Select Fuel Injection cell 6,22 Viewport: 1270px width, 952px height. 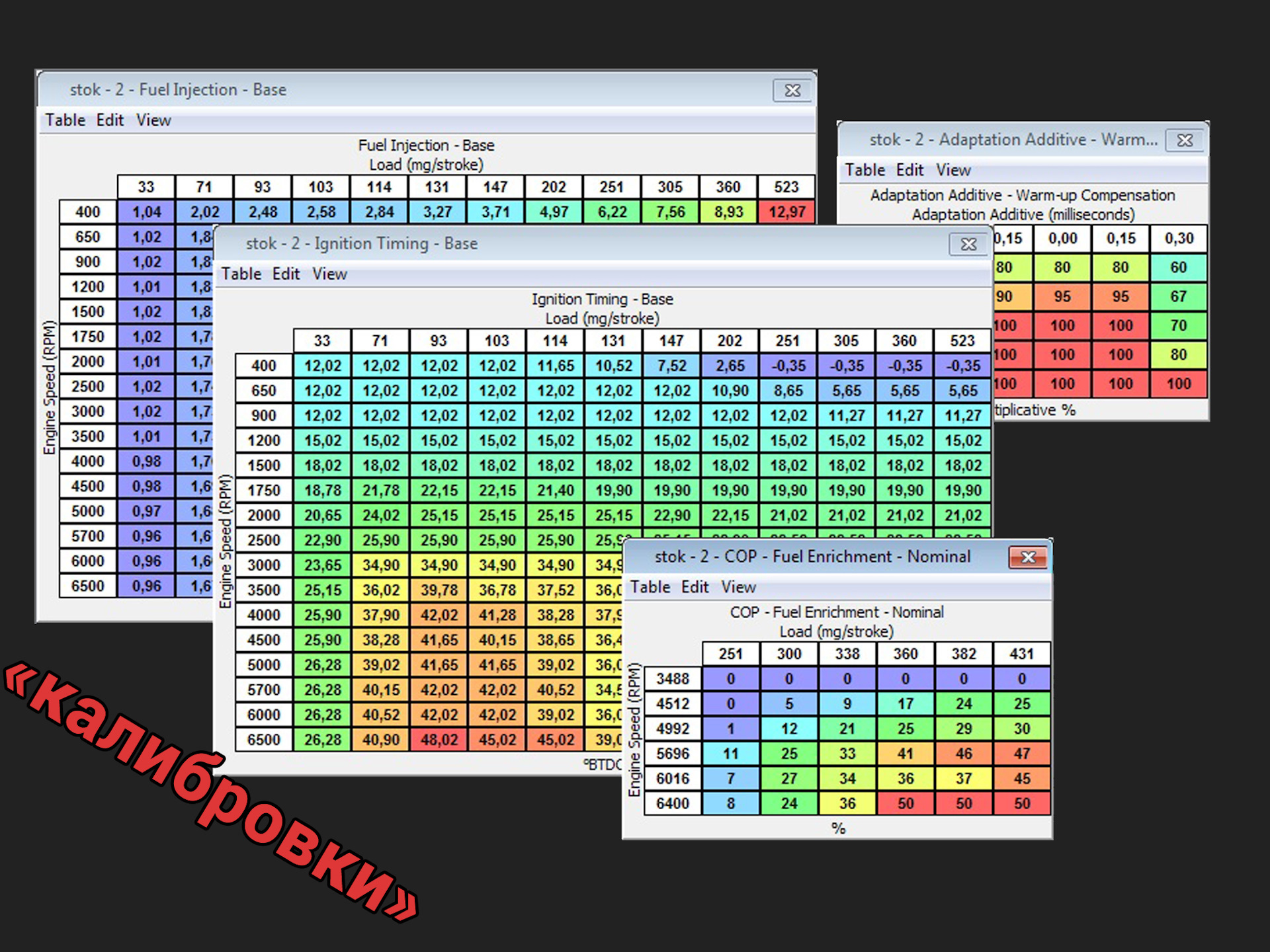612,212
